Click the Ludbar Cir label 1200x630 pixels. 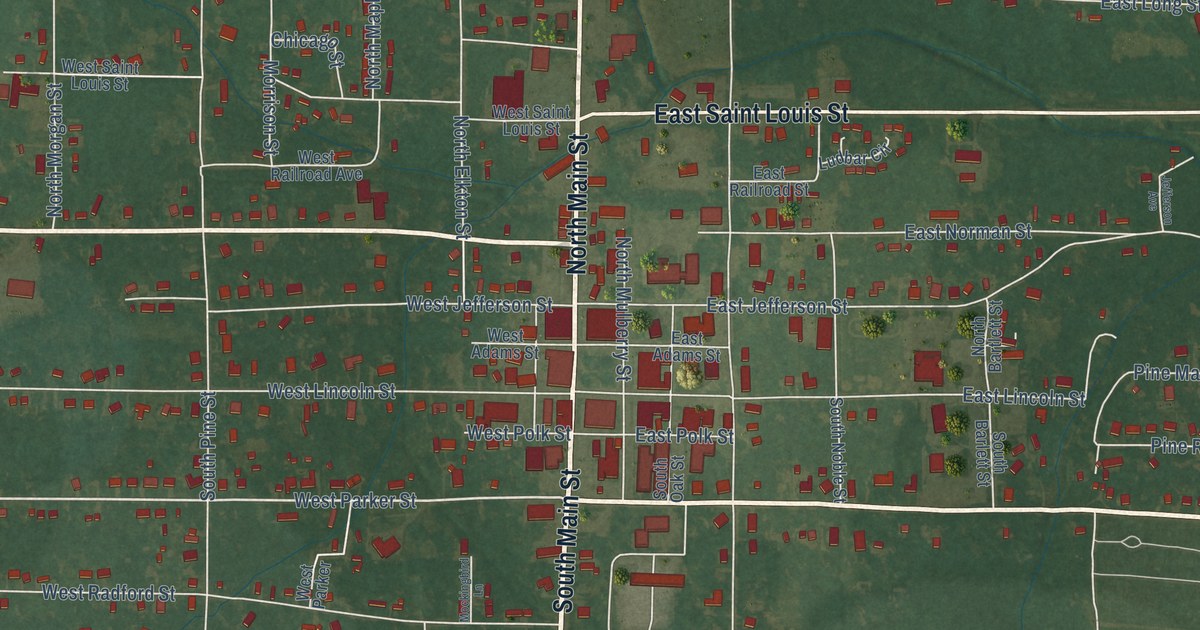(853, 156)
